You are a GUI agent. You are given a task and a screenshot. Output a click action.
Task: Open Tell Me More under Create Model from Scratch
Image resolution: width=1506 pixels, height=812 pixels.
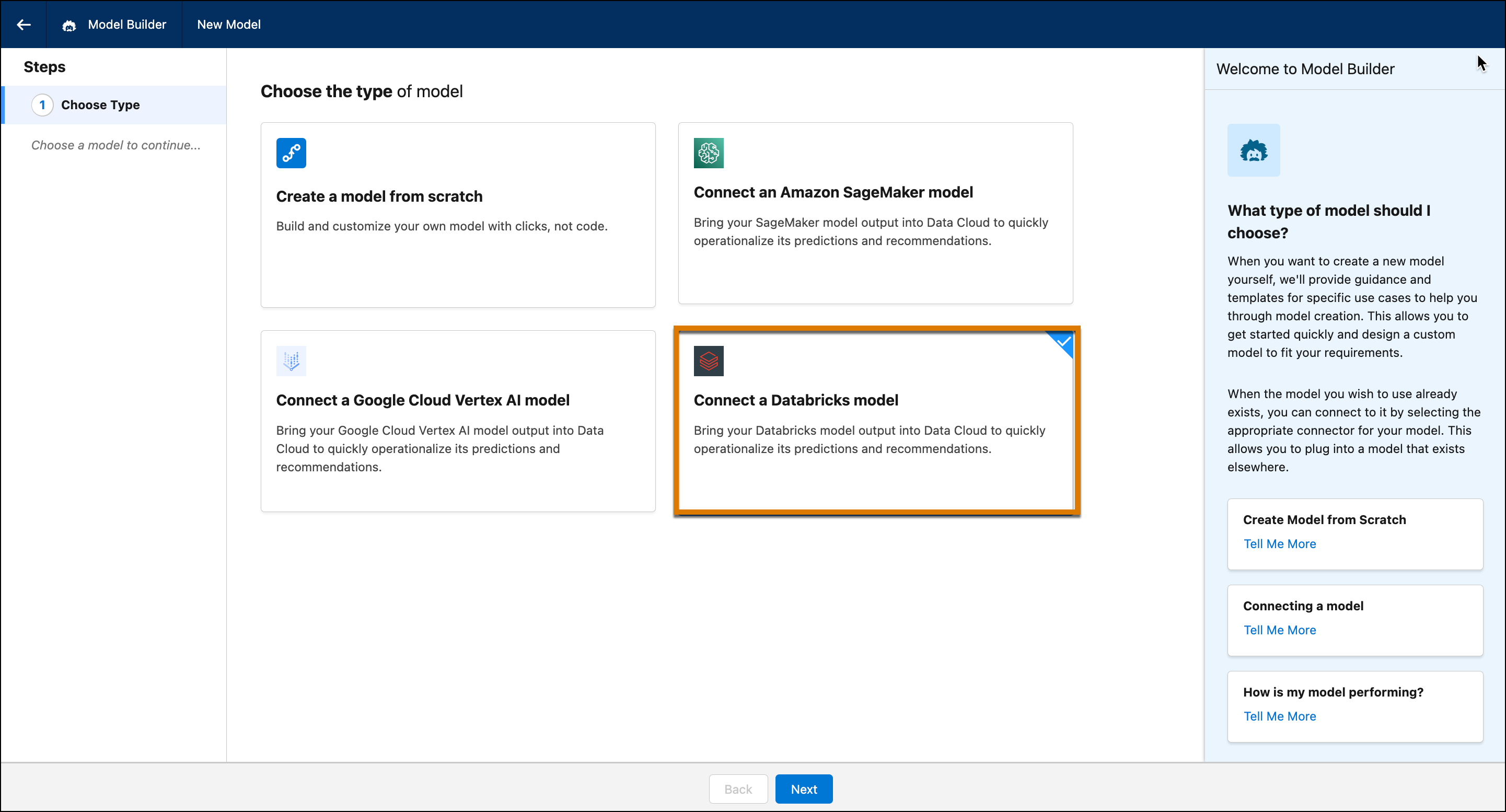pyautogui.click(x=1279, y=543)
